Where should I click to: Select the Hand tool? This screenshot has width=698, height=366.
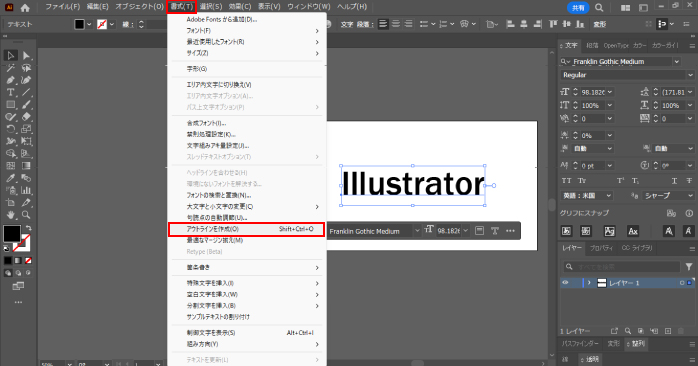(11, 215)
